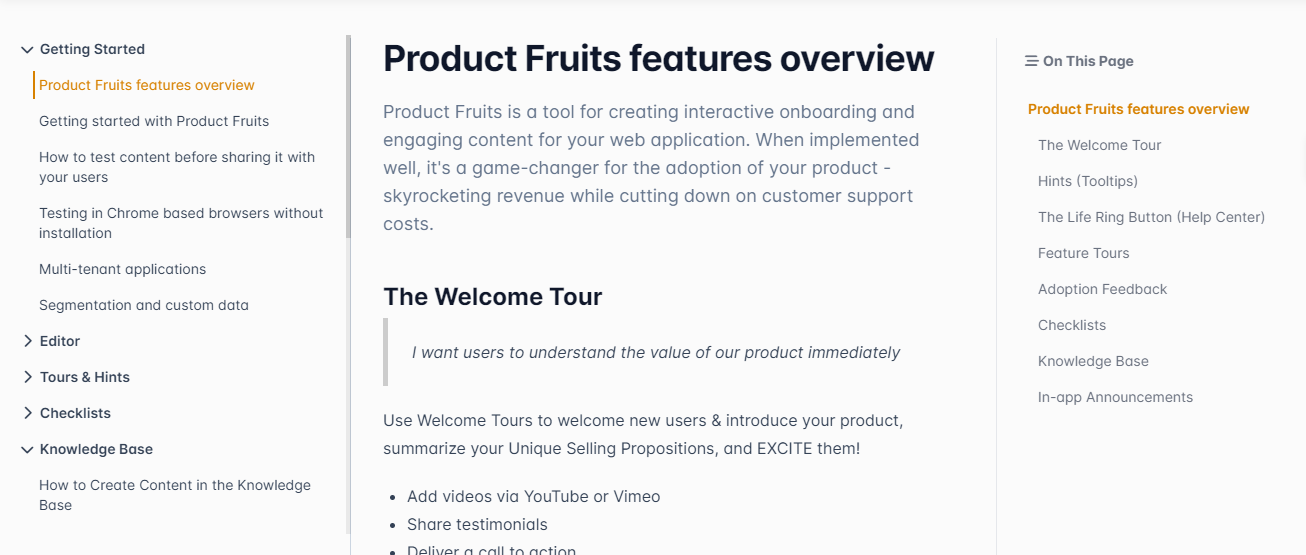Open Getting started with Product Fruits
Image resolution: width=1306 pixels, height=555 pixels.
coord(154,121)
